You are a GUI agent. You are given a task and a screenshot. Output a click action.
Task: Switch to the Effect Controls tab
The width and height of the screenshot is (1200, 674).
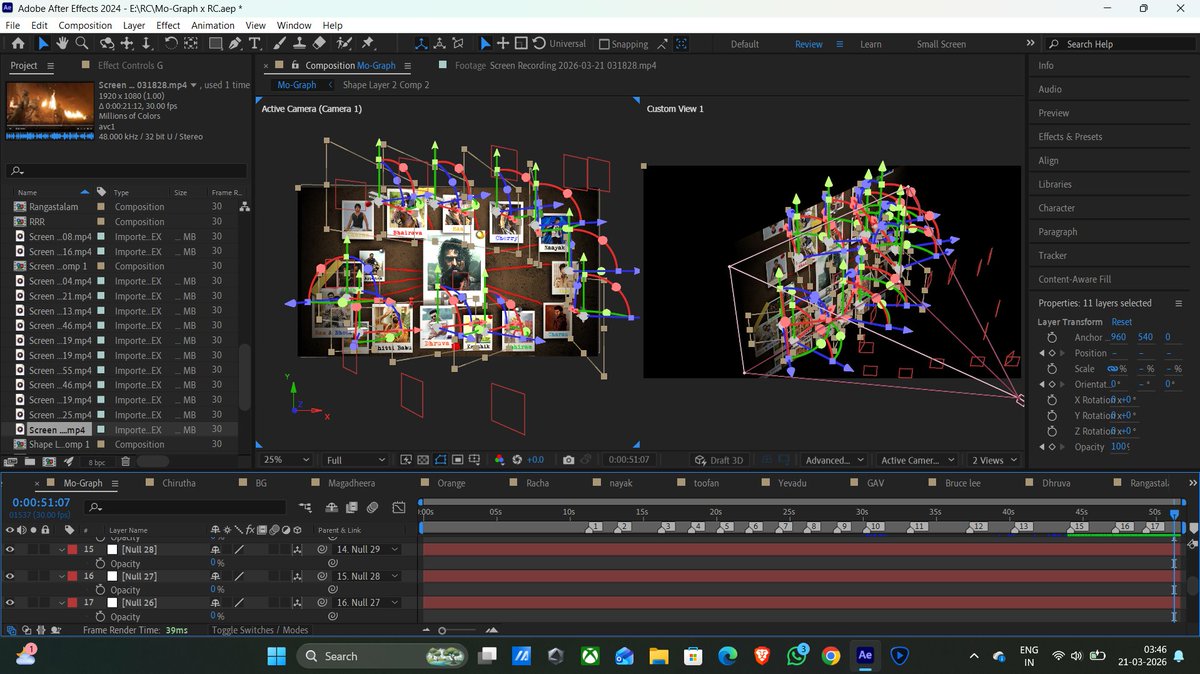130,65
